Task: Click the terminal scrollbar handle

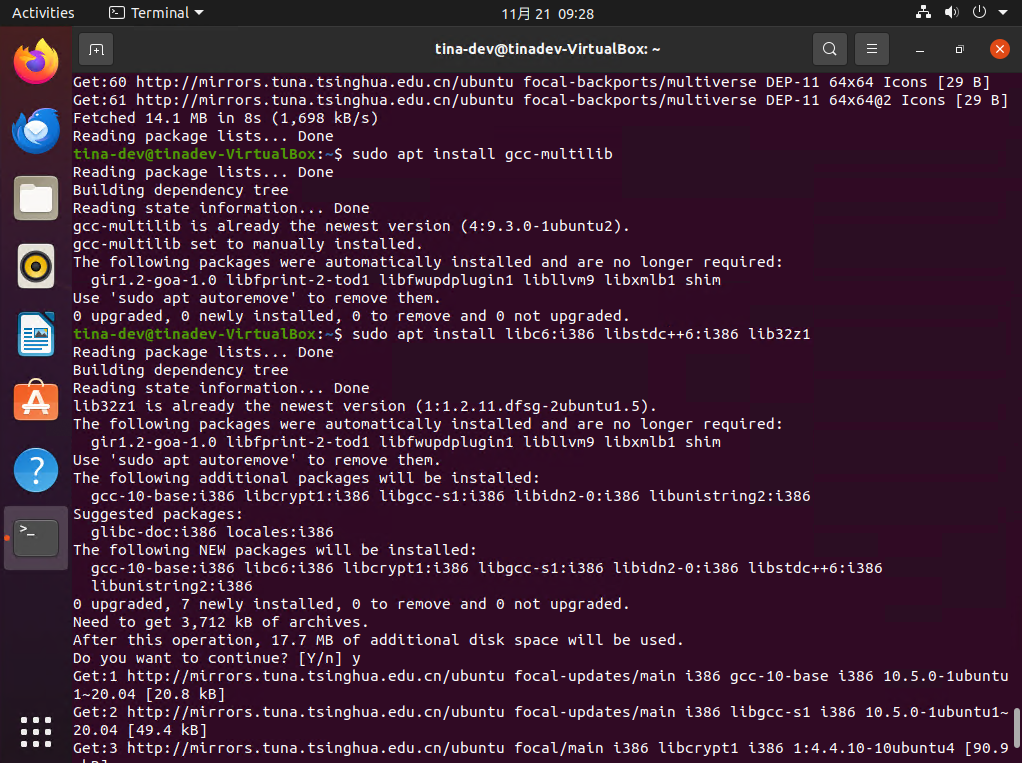Action: coord(1017,728)
